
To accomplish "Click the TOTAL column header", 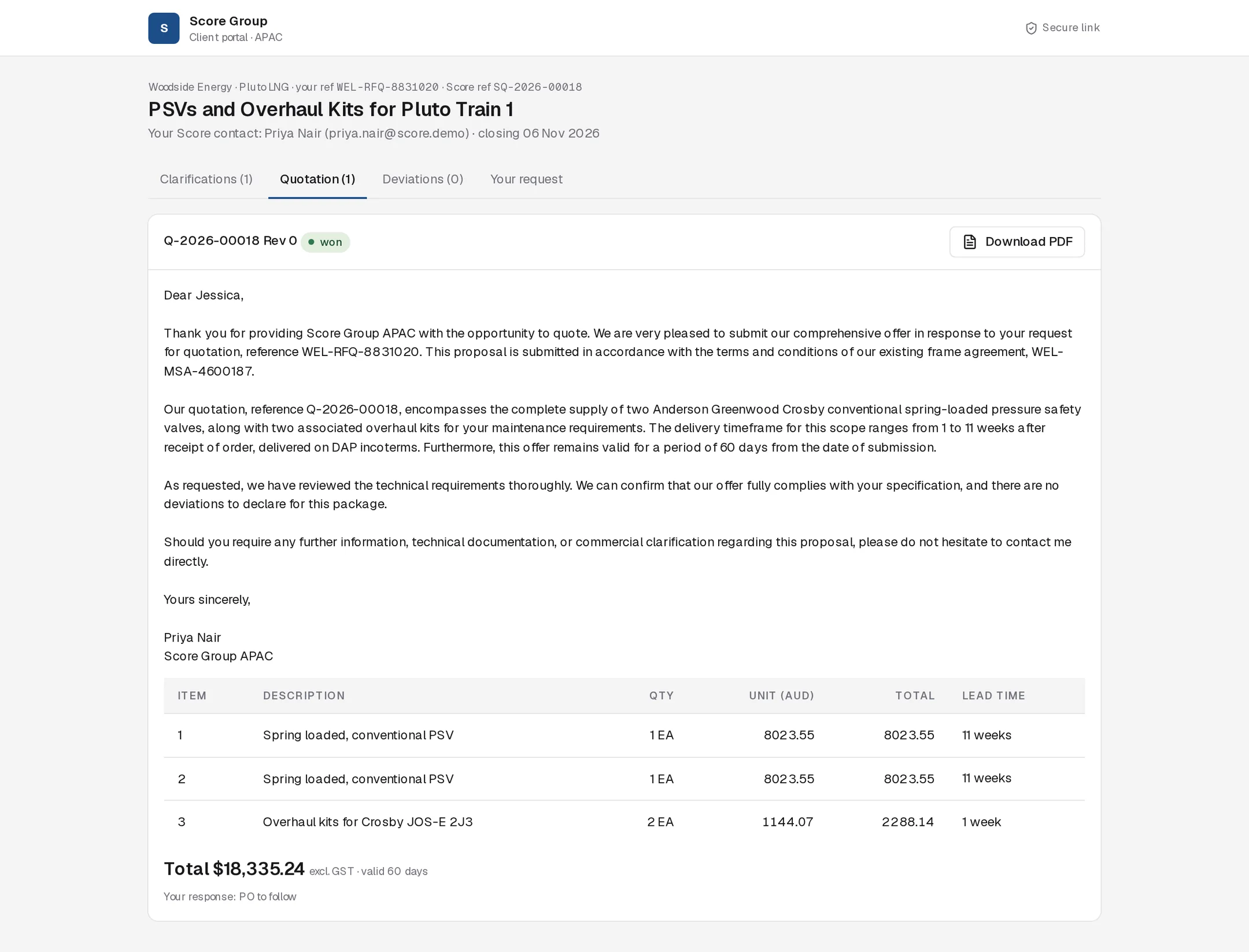I will coord(915,695).
